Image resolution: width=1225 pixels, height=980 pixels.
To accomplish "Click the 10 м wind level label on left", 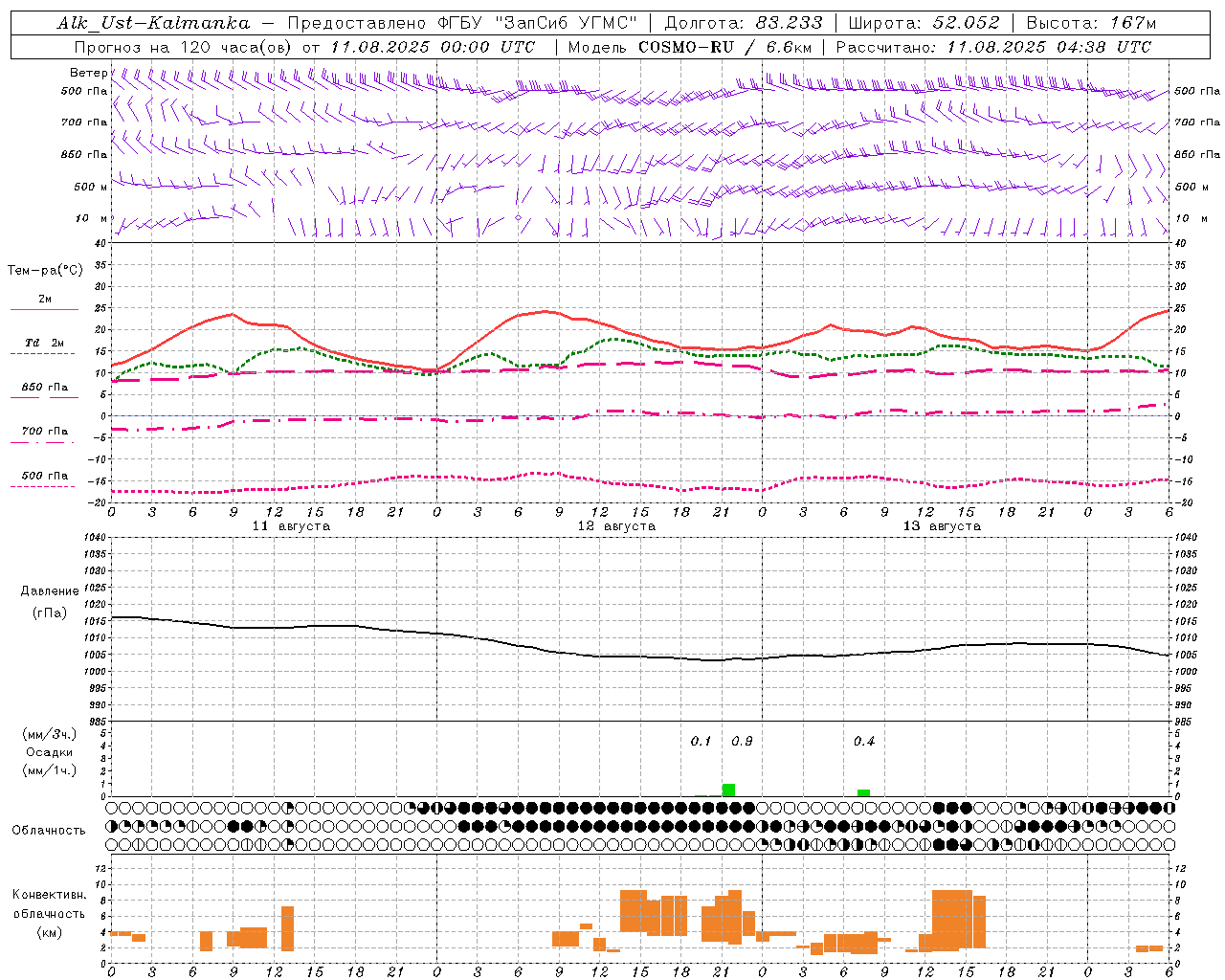I will pos(91,218).
